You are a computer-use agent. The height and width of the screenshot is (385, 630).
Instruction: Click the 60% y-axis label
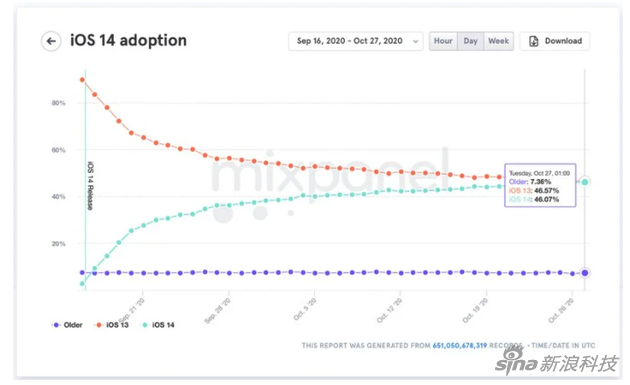point(58,150)
